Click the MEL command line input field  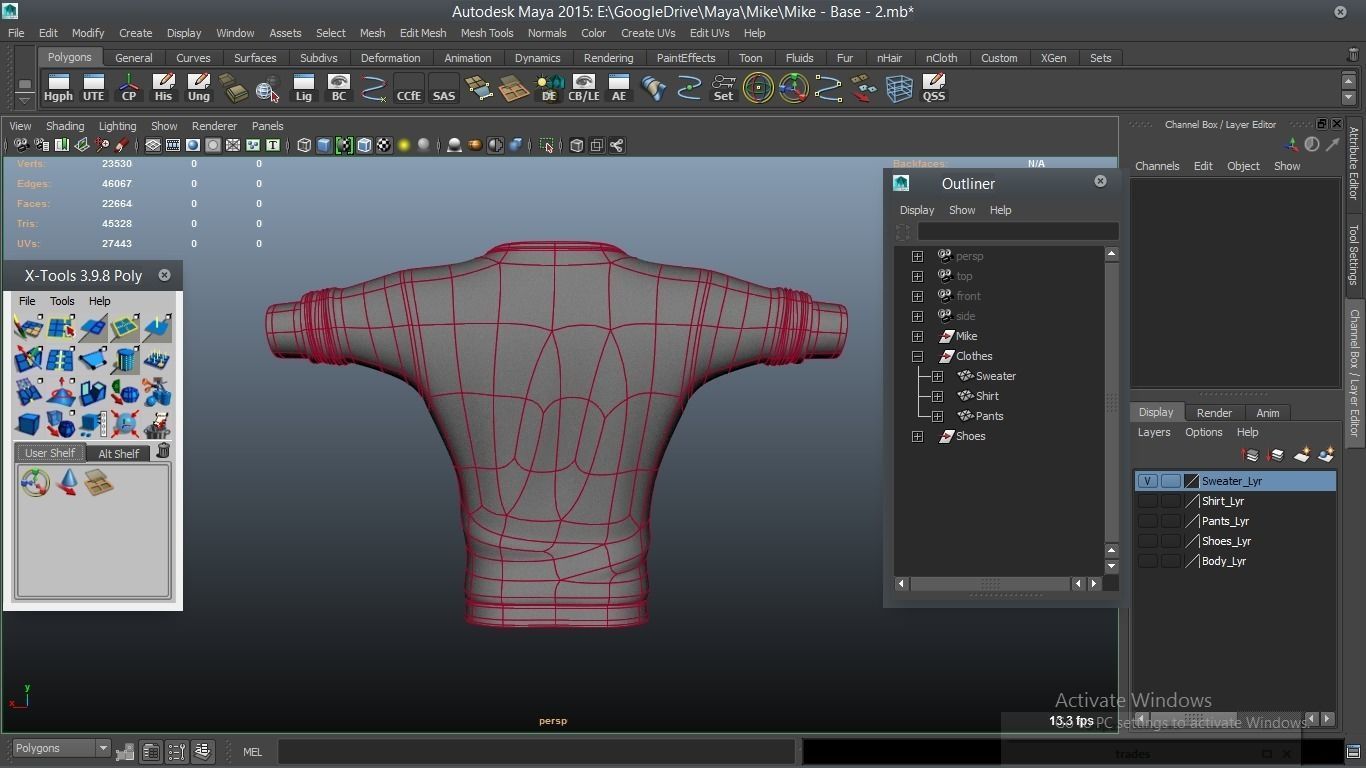click(536, 752)
